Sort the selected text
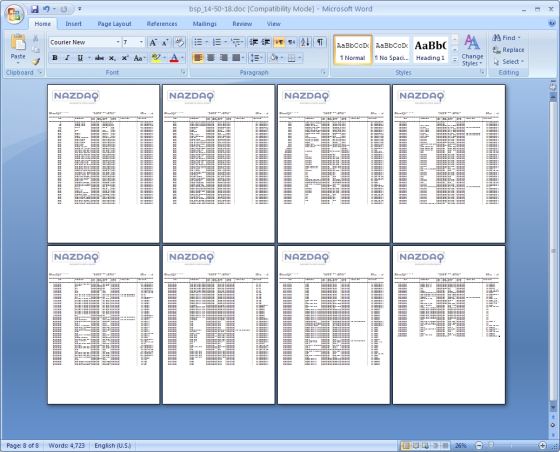 pos(305,42)
